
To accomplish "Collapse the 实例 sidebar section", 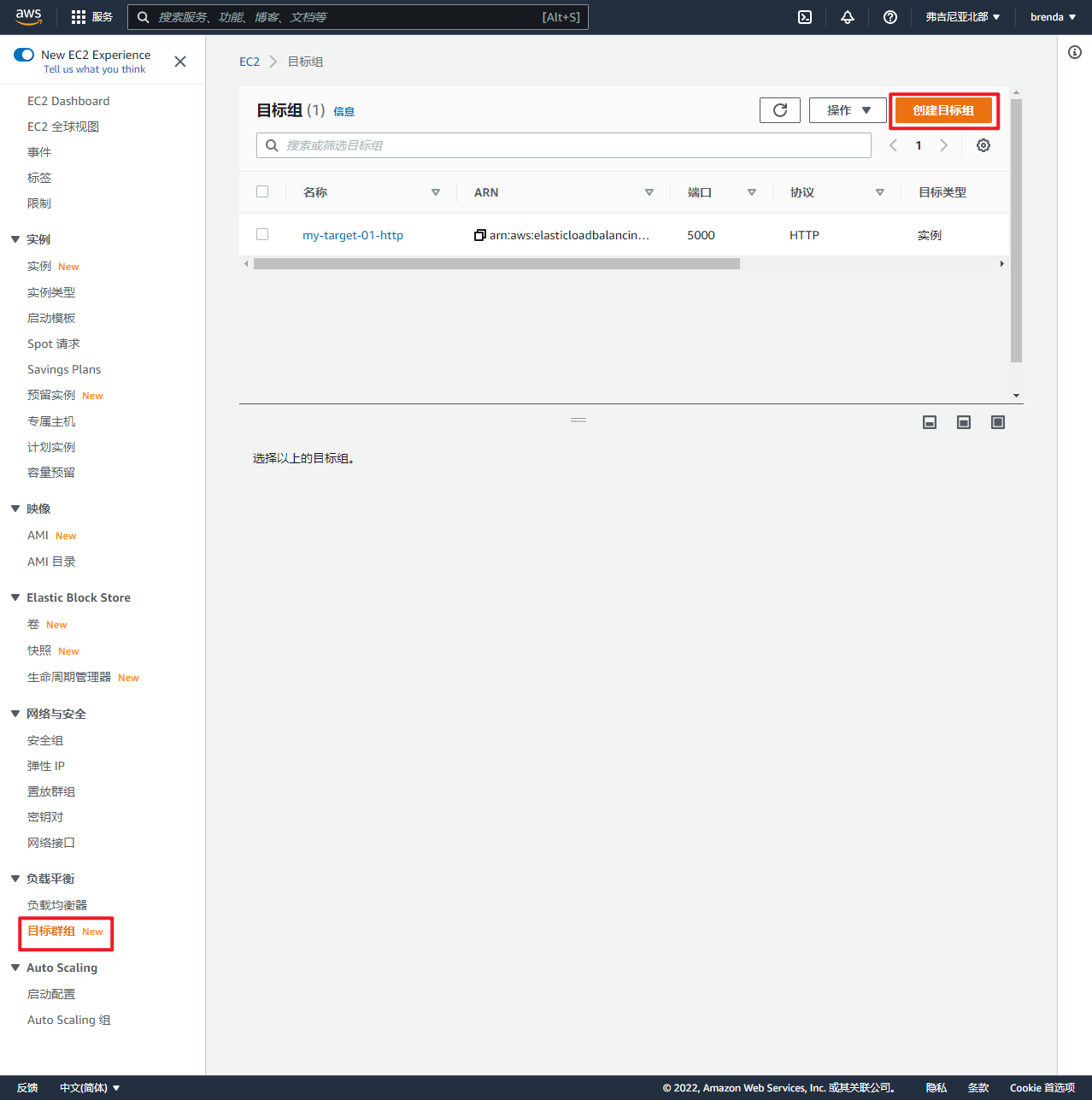I will [x=15, y=239].
